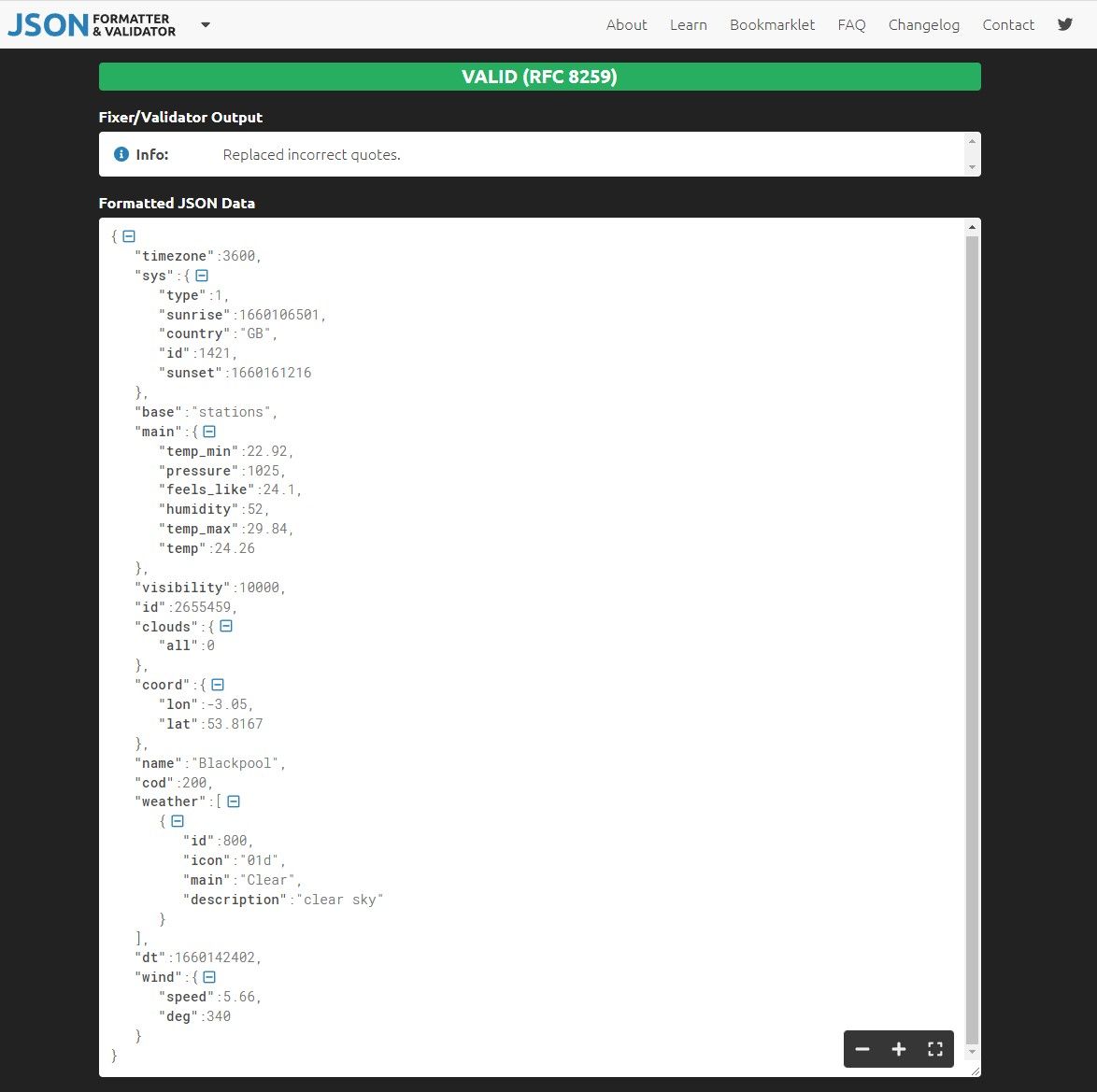Click the Contact link

1008,24
